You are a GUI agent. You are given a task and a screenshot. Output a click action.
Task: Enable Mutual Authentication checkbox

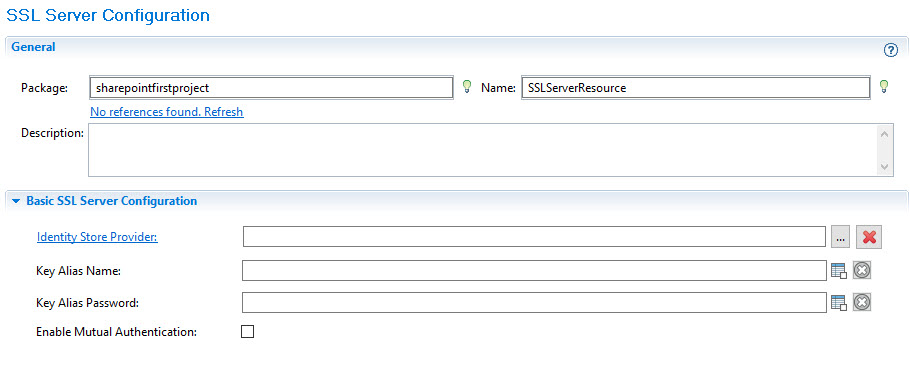(x=248, y=332)
